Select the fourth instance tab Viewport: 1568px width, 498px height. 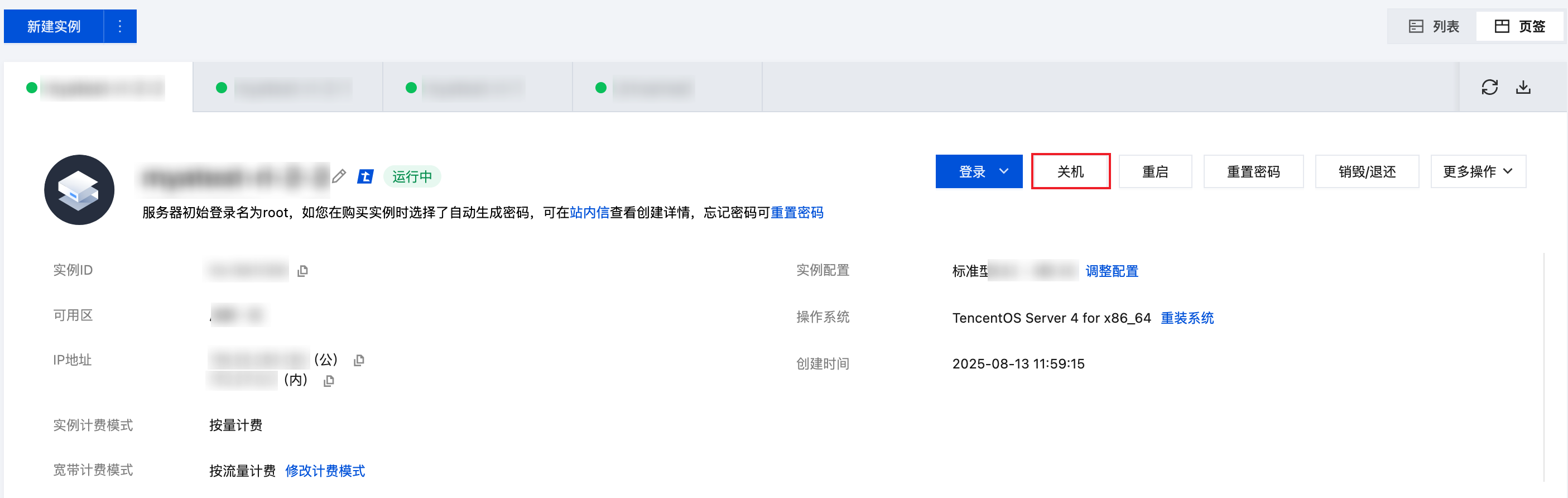[666, 88]
